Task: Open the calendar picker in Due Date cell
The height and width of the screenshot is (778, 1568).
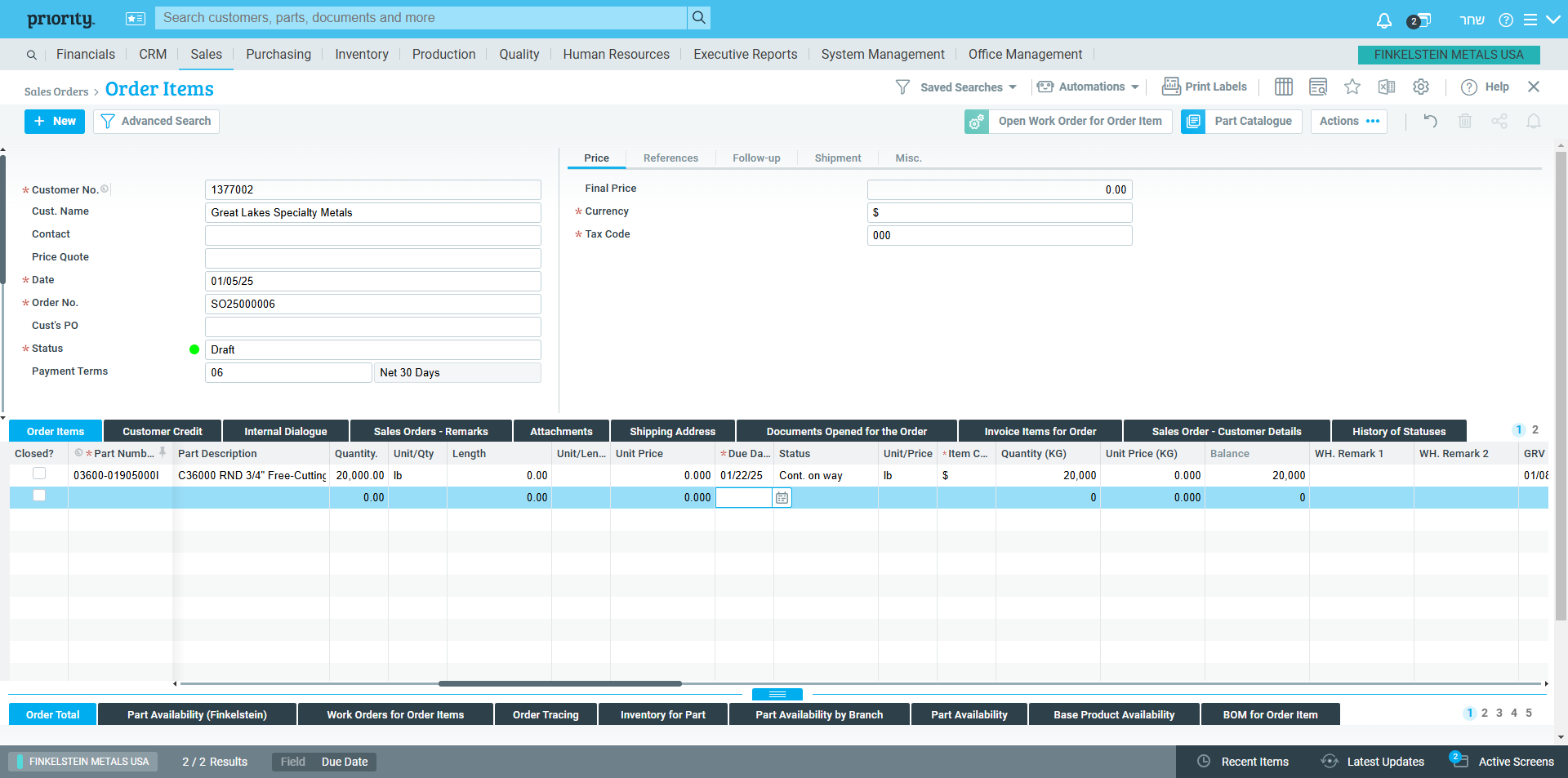Action: pyautogui.click(x=782, y=497)
